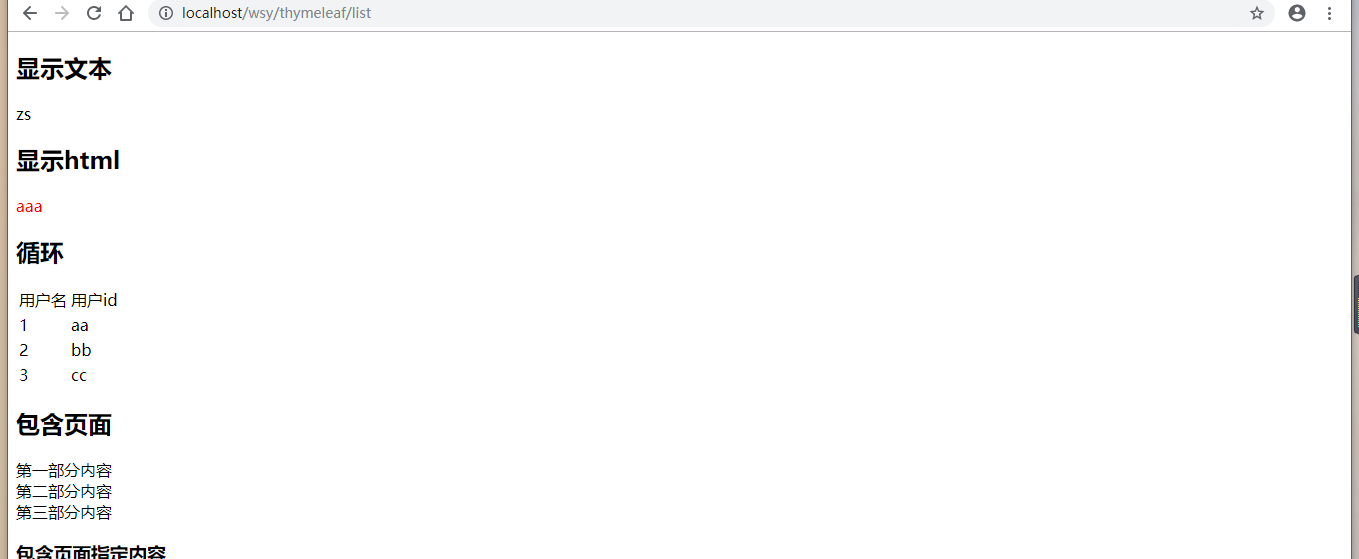Bookmark this page with the star icon
This screenshot has width=1359, height=559.
[x=1257, y=13]
